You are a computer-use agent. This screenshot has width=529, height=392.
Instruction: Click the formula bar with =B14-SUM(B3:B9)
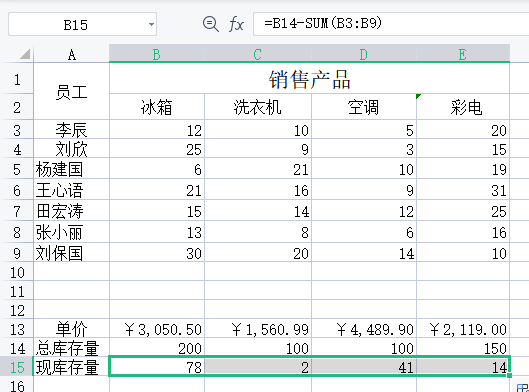pos(391,24)
